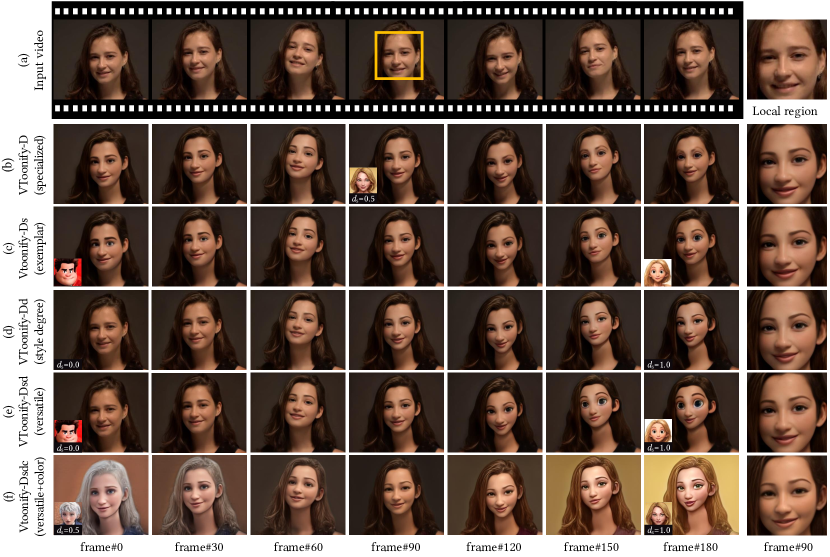Click the 'frame#120' column label
The image size is (830, 557).
pyautogui.click(x=494, y=547)
